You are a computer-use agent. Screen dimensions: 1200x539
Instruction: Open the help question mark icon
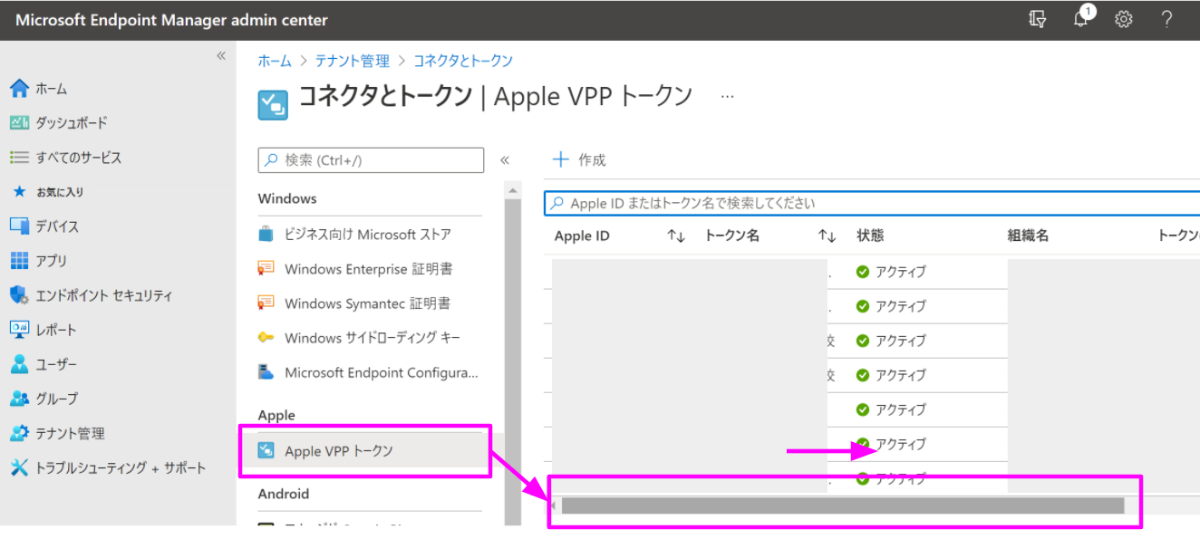[1166, 19]
